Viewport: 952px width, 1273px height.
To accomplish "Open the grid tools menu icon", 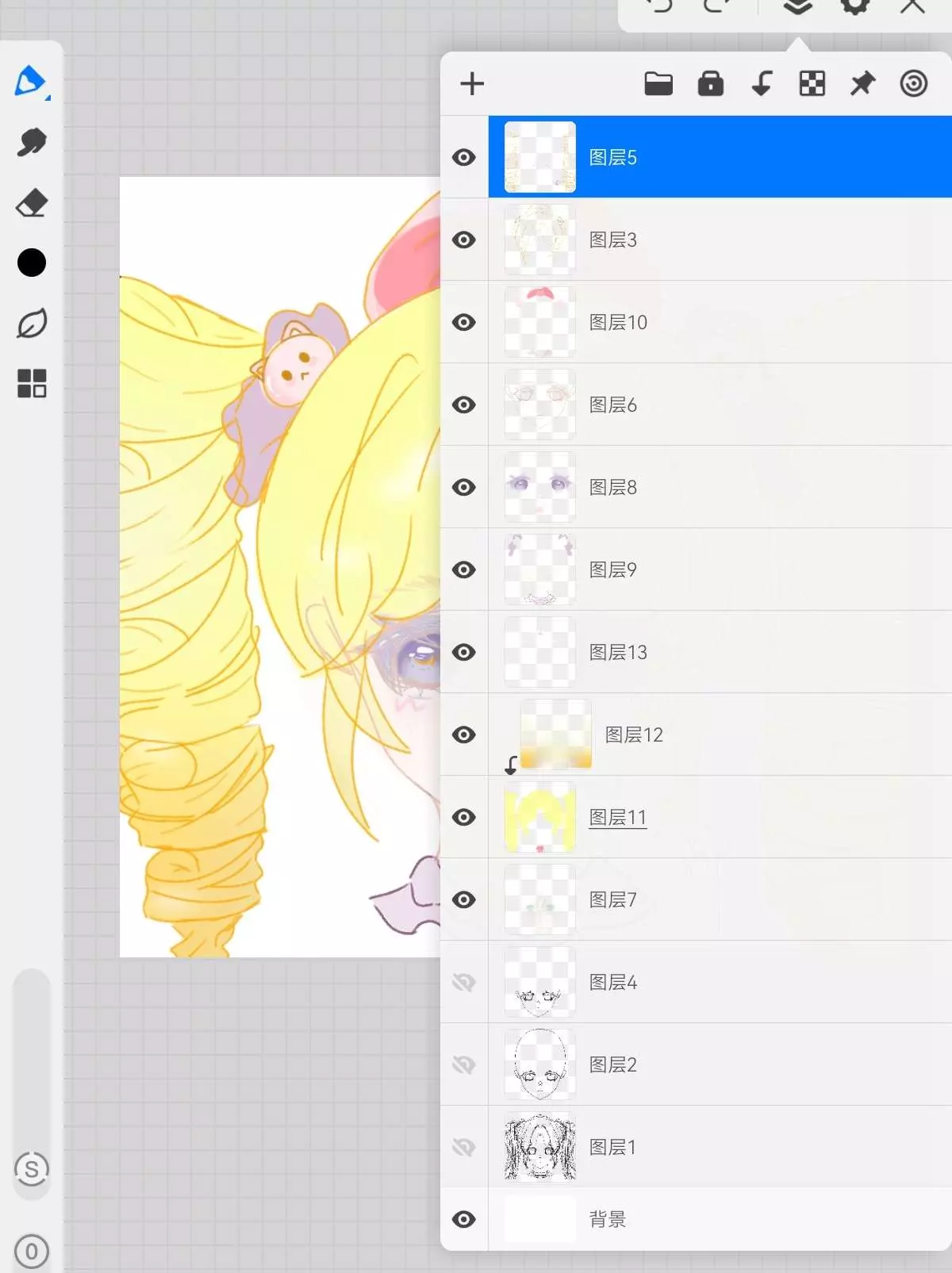I will (32, 383).
